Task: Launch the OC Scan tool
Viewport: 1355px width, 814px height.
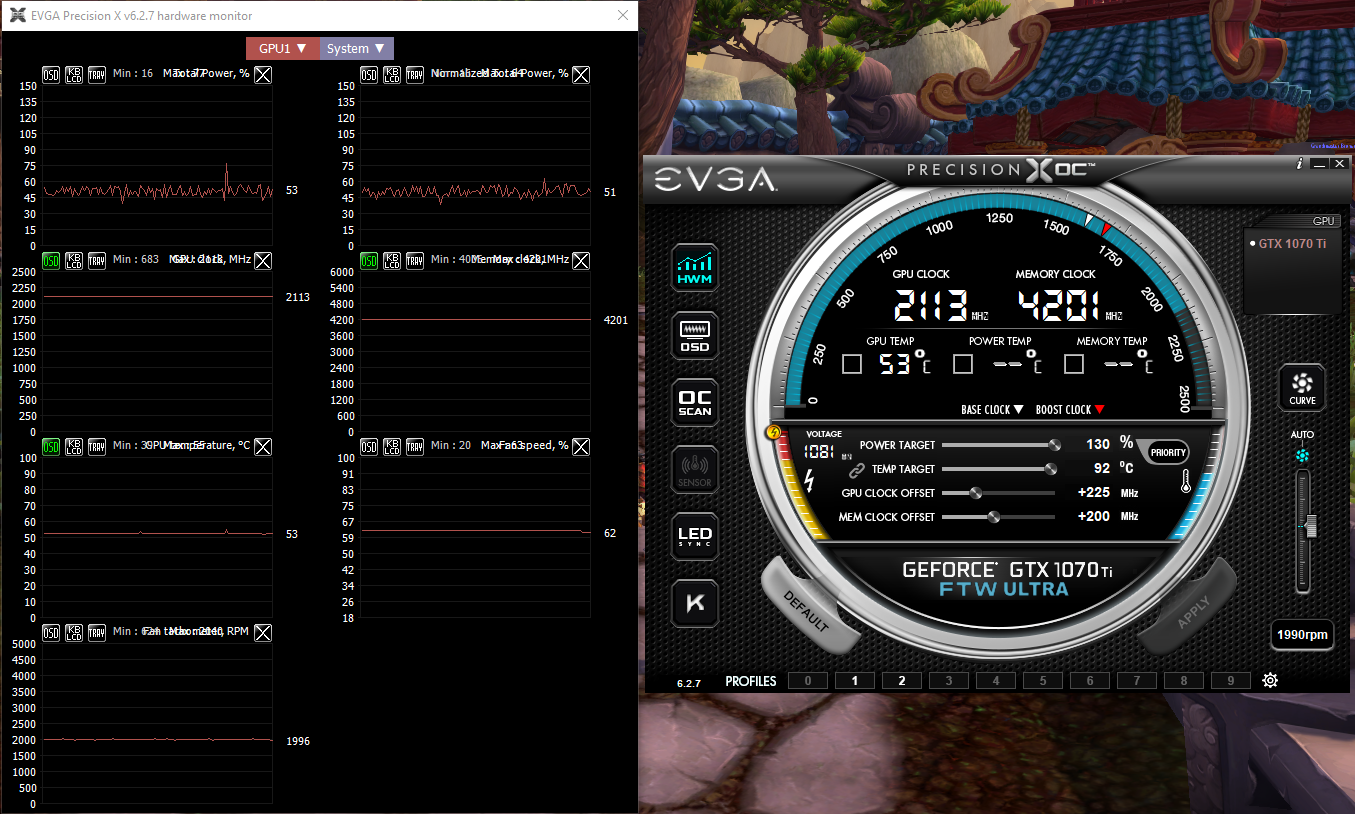Action: [x=695, y=402]
